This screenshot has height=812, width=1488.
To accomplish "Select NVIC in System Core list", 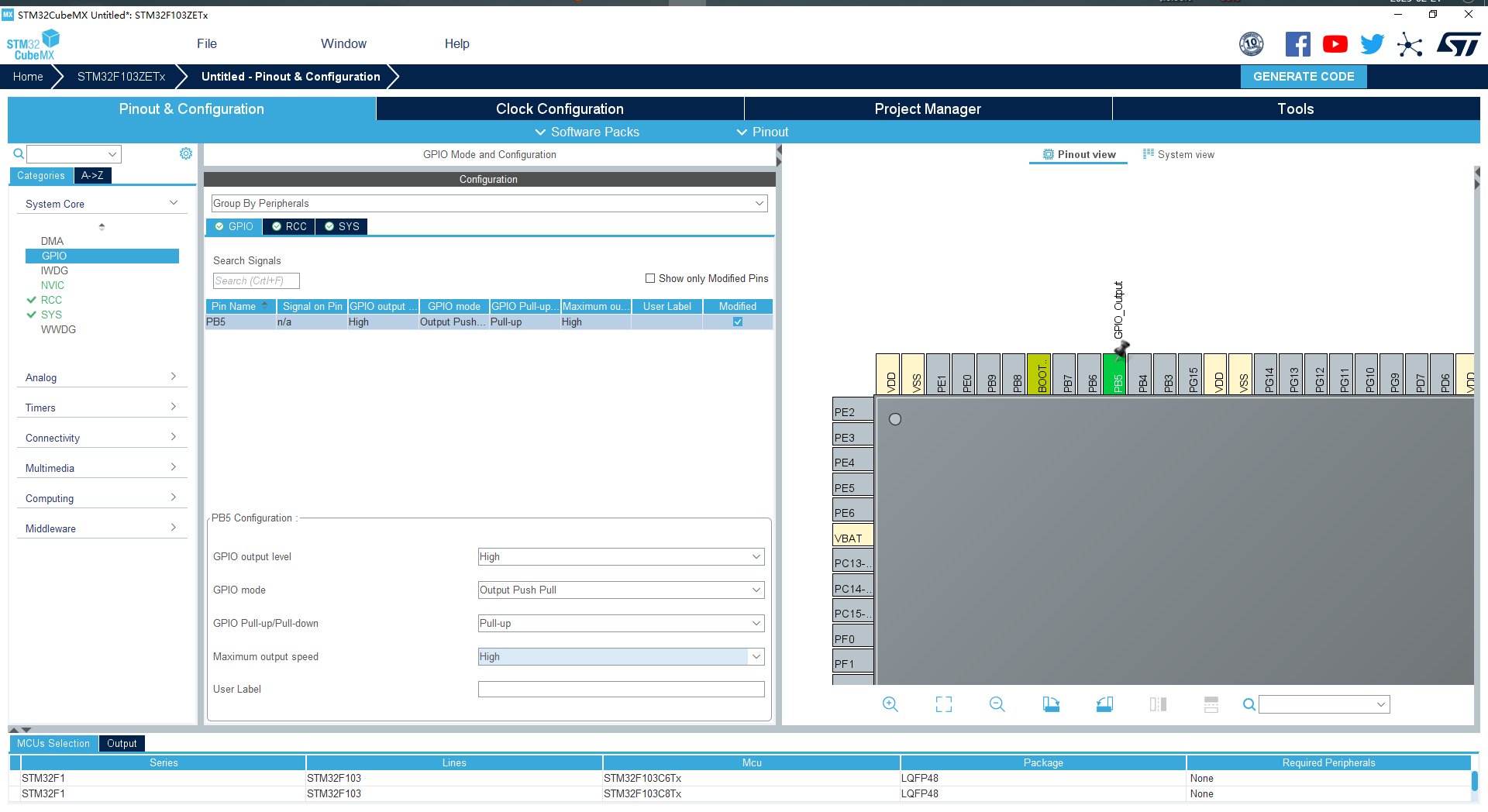I will pyautogui.click(x=53, y=285).
